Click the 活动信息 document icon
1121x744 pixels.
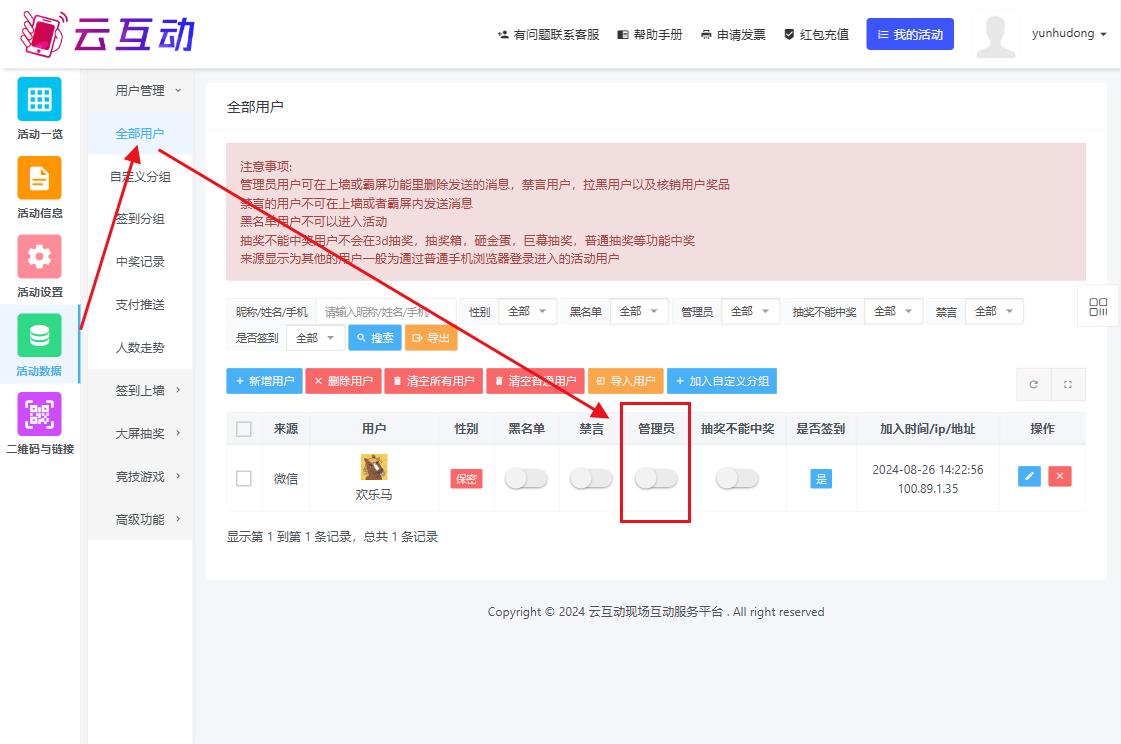[39, 178]
